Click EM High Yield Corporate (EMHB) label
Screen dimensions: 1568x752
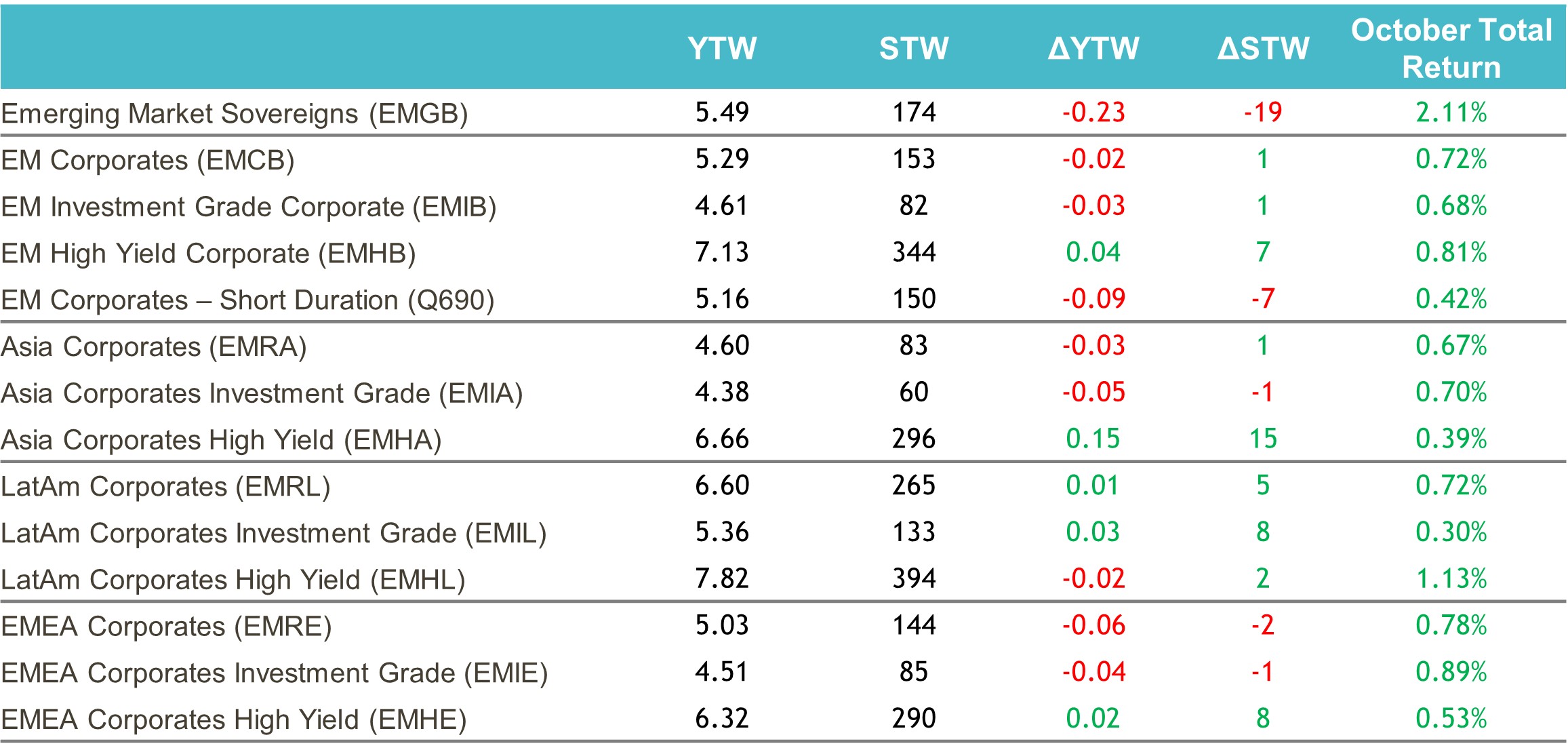[208, 254]
